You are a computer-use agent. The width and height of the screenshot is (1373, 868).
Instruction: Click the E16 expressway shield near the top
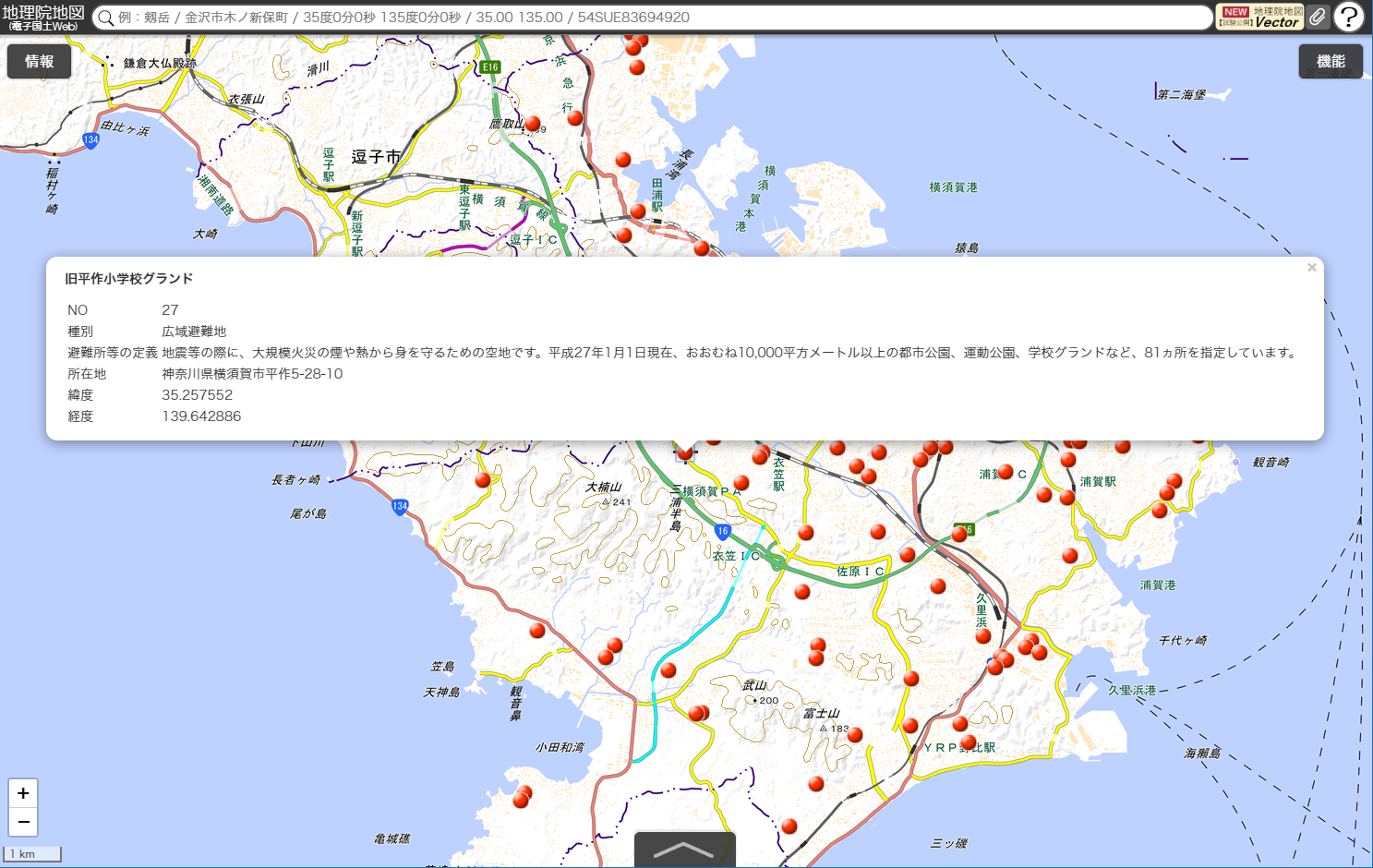tap(490, 67)
